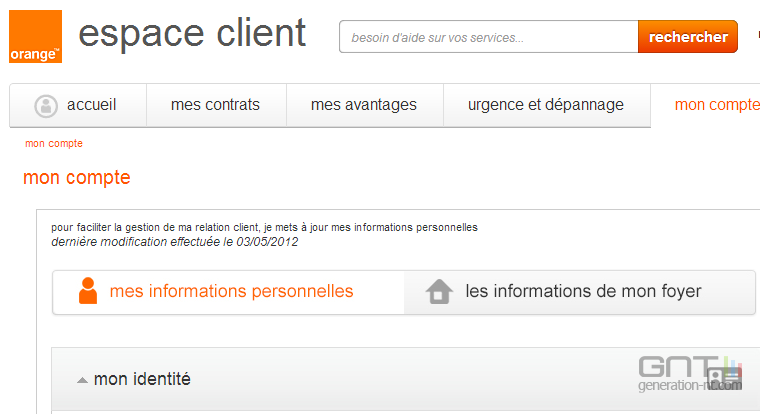The height and width of the screenshot is (414, 760).
Task: Click the Orange logo
Action: pyautogui.click(x=35, y=36)
